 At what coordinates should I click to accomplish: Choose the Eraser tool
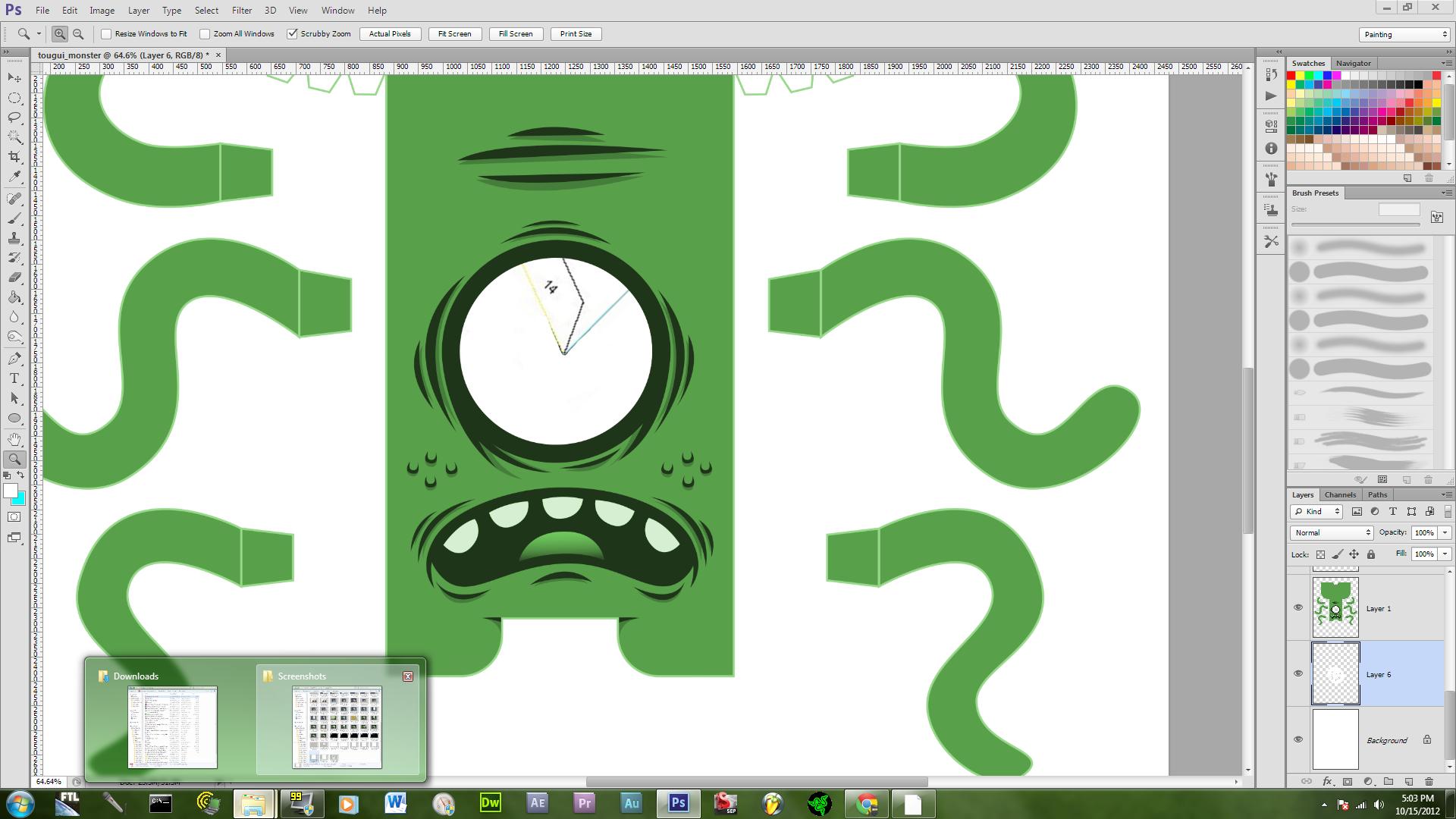[14, 278]
